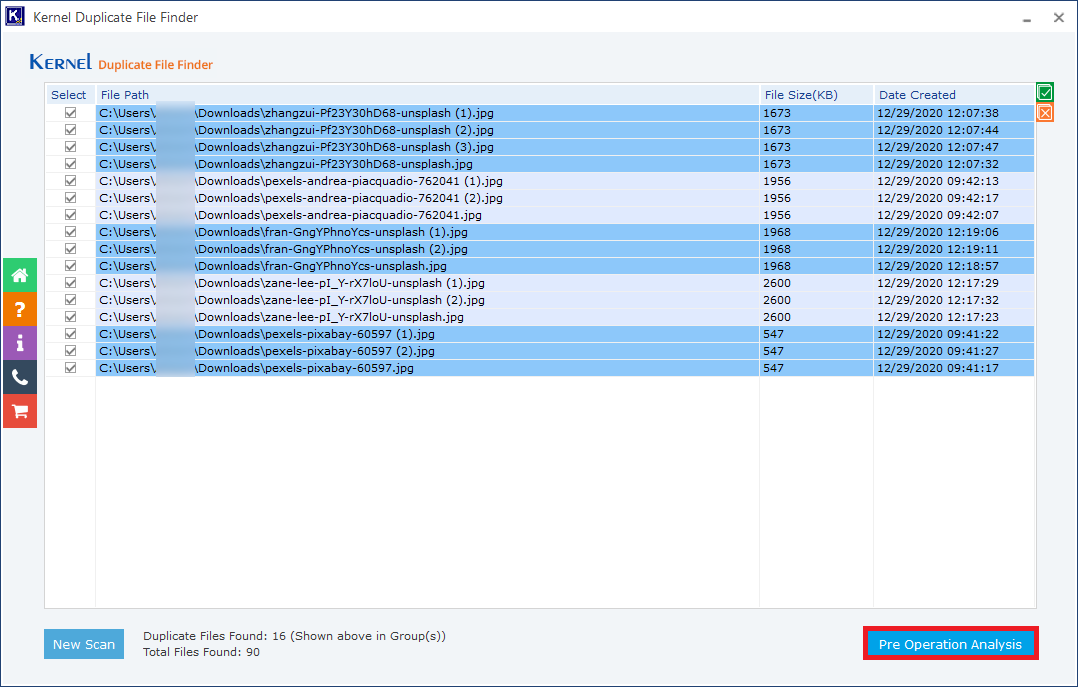Open the Buy cart icon
Viewport: 1078px width, 687px height.
pyautogui.click(x=20, y=411)
